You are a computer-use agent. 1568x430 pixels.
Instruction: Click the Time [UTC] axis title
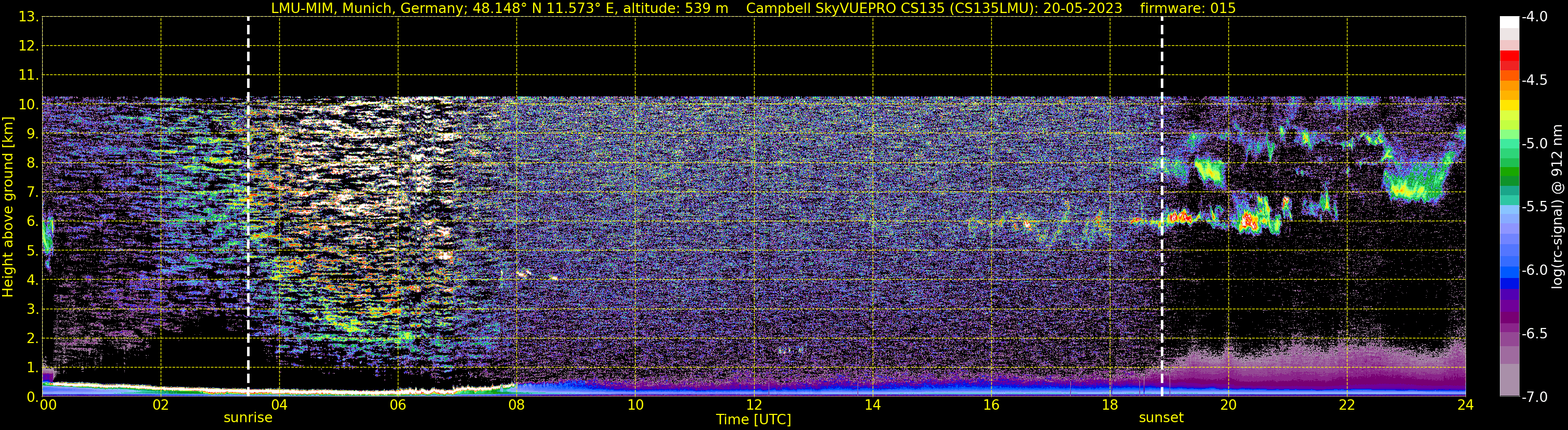(x=754, y=420)
